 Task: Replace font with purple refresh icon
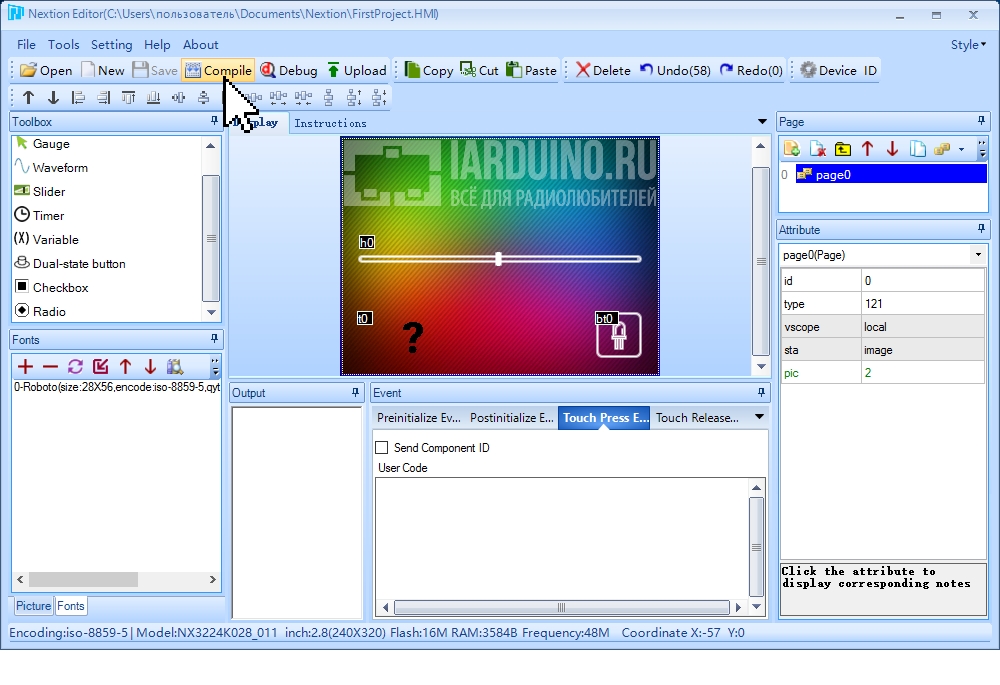pos(75,366)
